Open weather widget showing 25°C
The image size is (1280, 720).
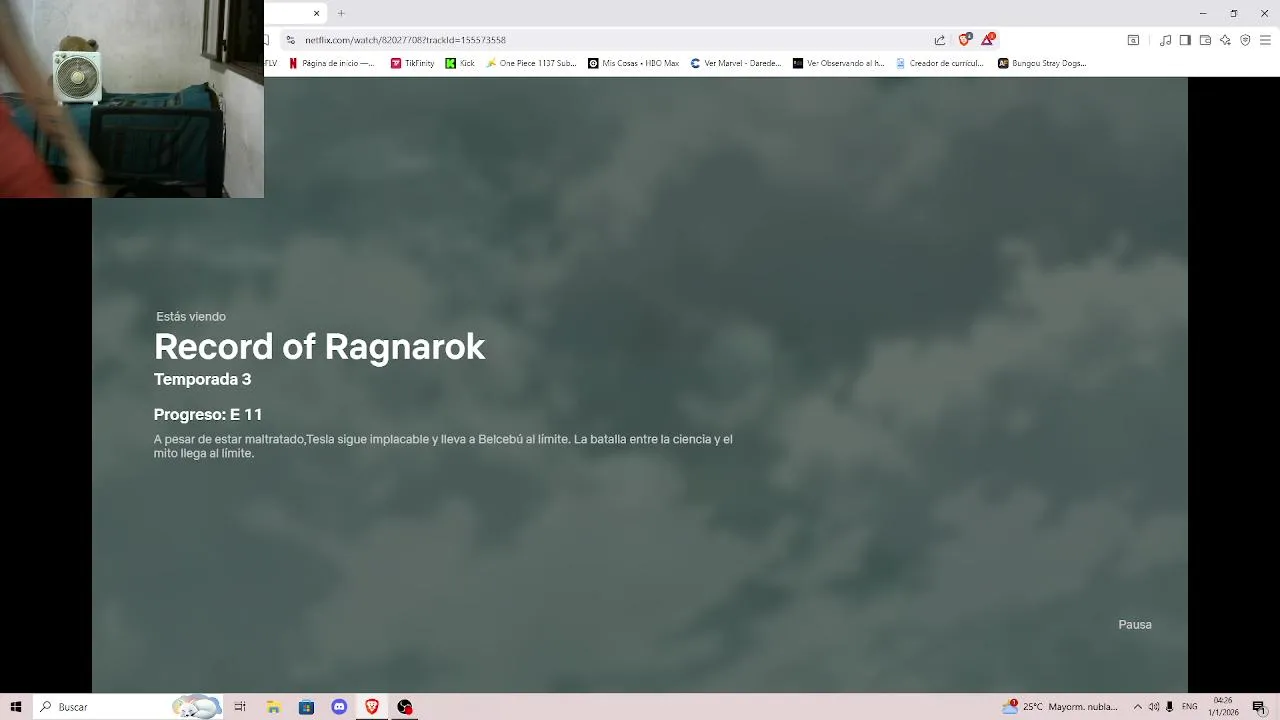tap(1061, 707)
